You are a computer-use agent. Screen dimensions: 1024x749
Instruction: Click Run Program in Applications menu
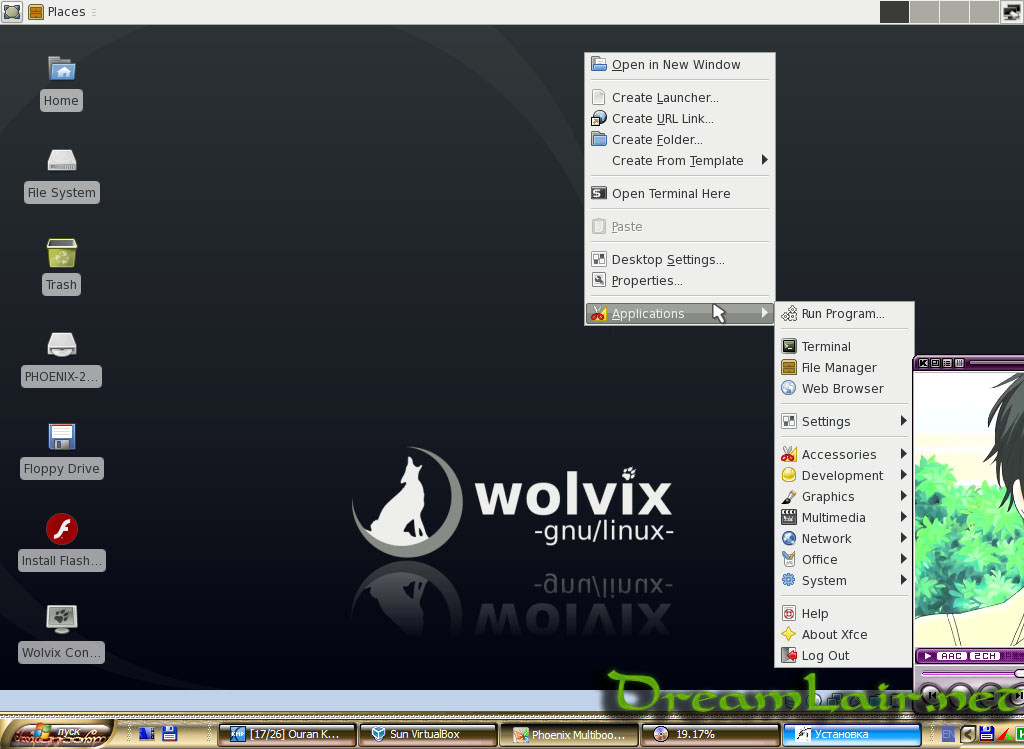842,314
